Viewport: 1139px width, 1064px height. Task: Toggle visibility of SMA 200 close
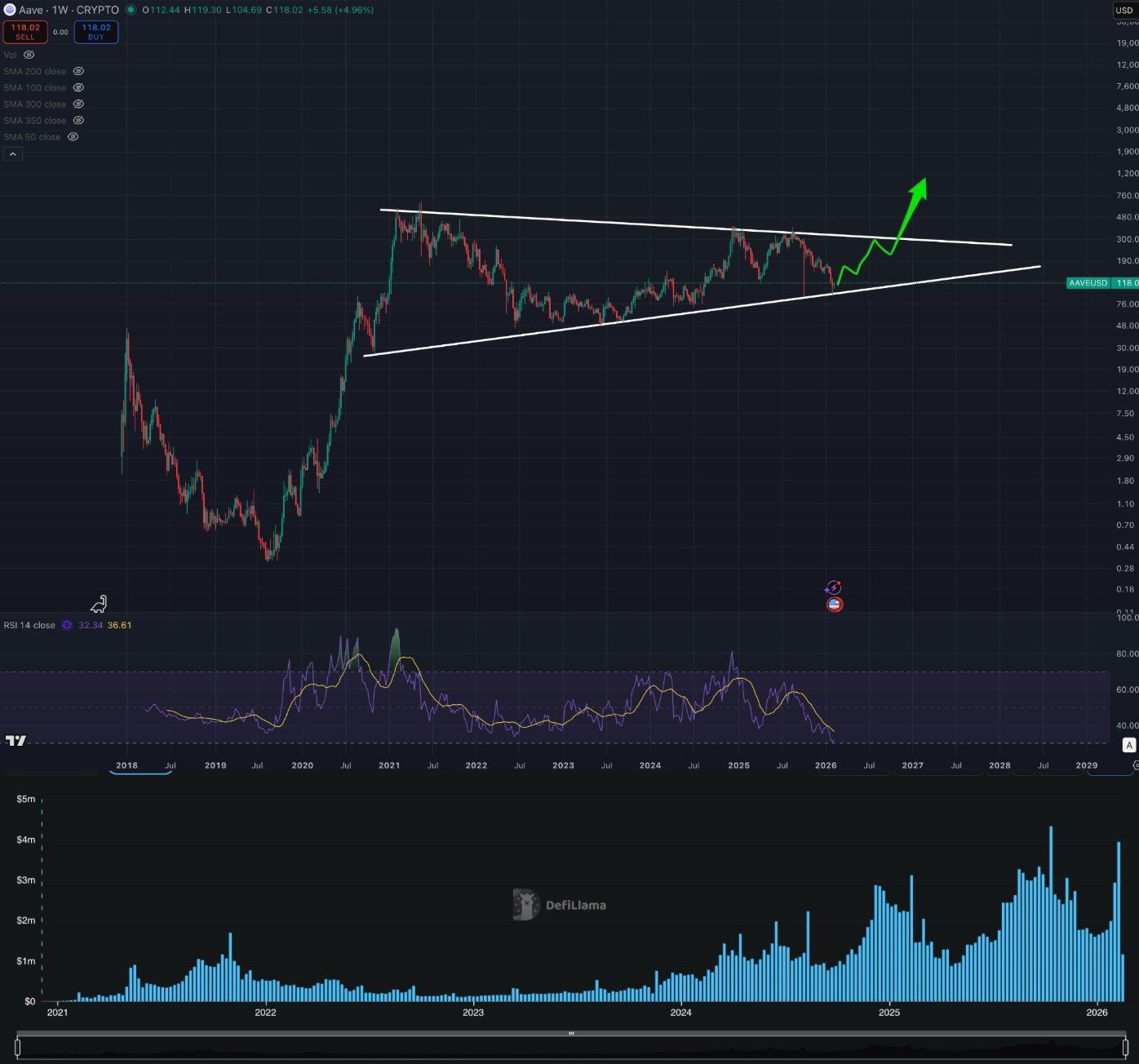pos(78,71)
